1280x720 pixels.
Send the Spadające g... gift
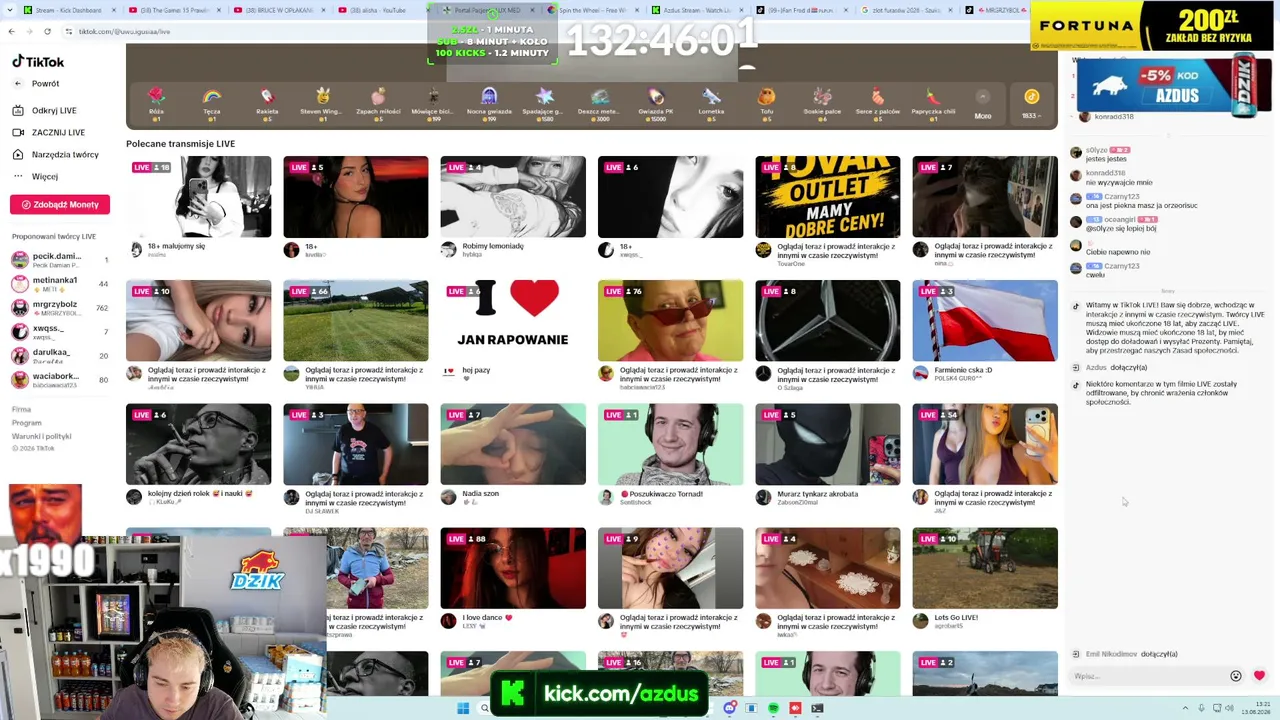(544, 103)
